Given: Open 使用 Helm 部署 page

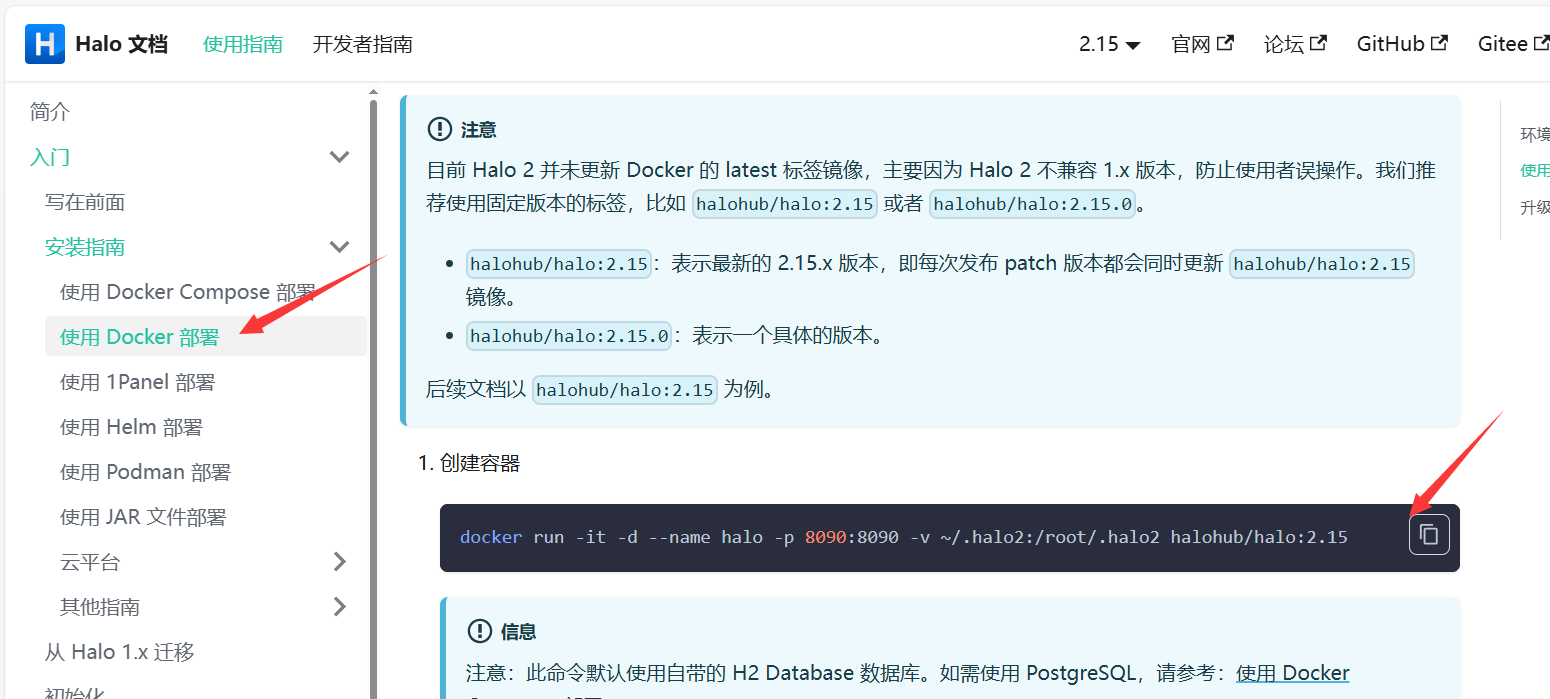Looking at the screenshot, I should coord(132,427).
